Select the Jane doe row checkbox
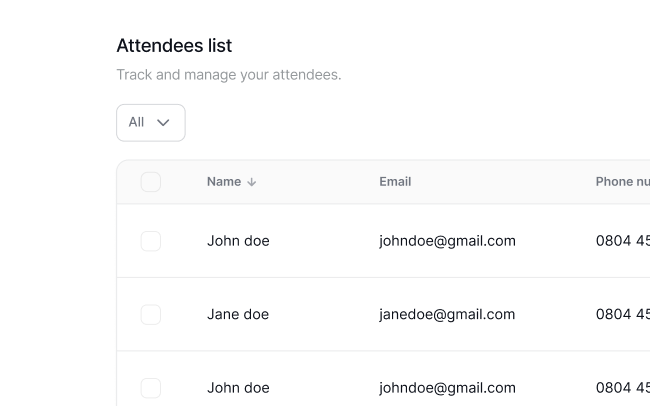This screenshot has height=406, width=650. [x=151, y=315]
